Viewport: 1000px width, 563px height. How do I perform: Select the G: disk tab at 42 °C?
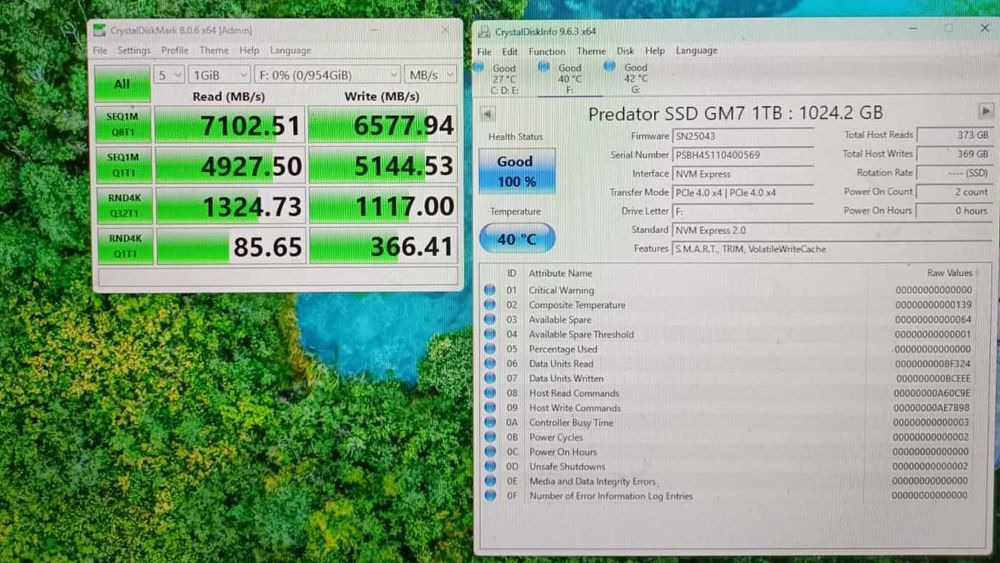click(635, 78)
